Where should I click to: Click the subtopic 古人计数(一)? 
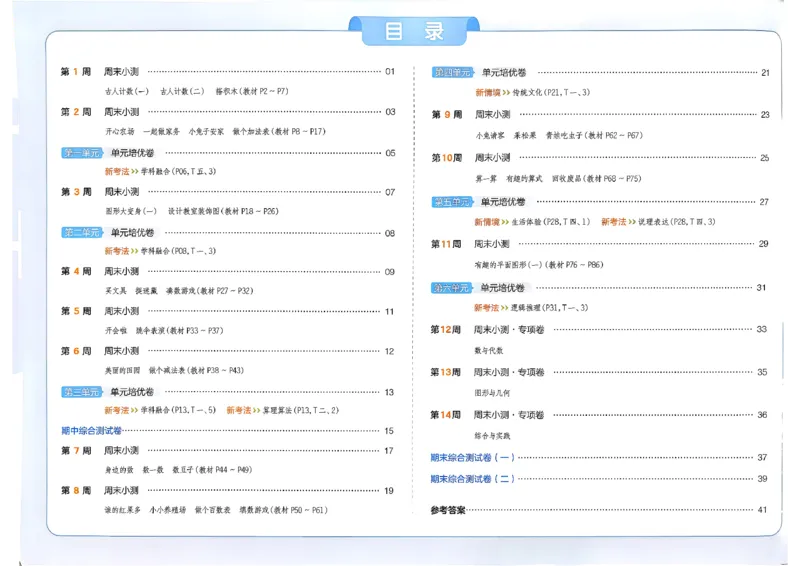coord(127,91)
